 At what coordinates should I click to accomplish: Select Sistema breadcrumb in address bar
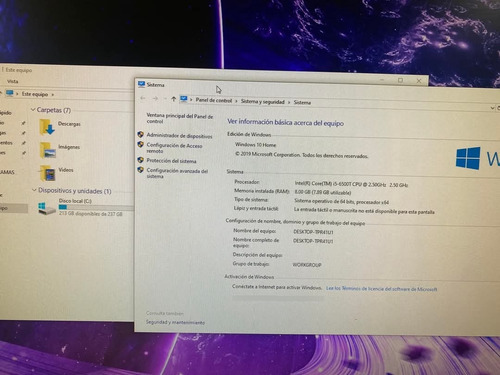302,102
